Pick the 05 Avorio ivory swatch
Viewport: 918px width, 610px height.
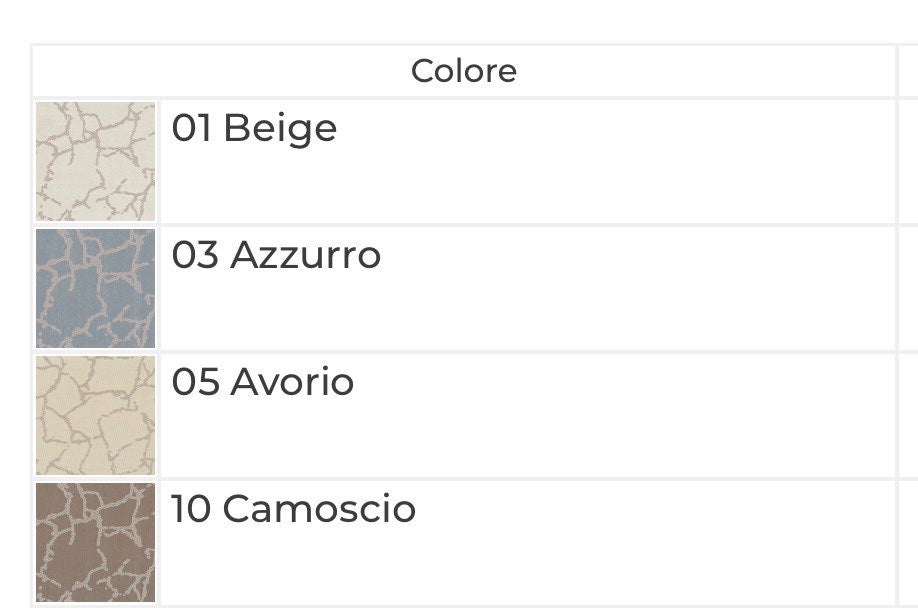tap(95, 416)
